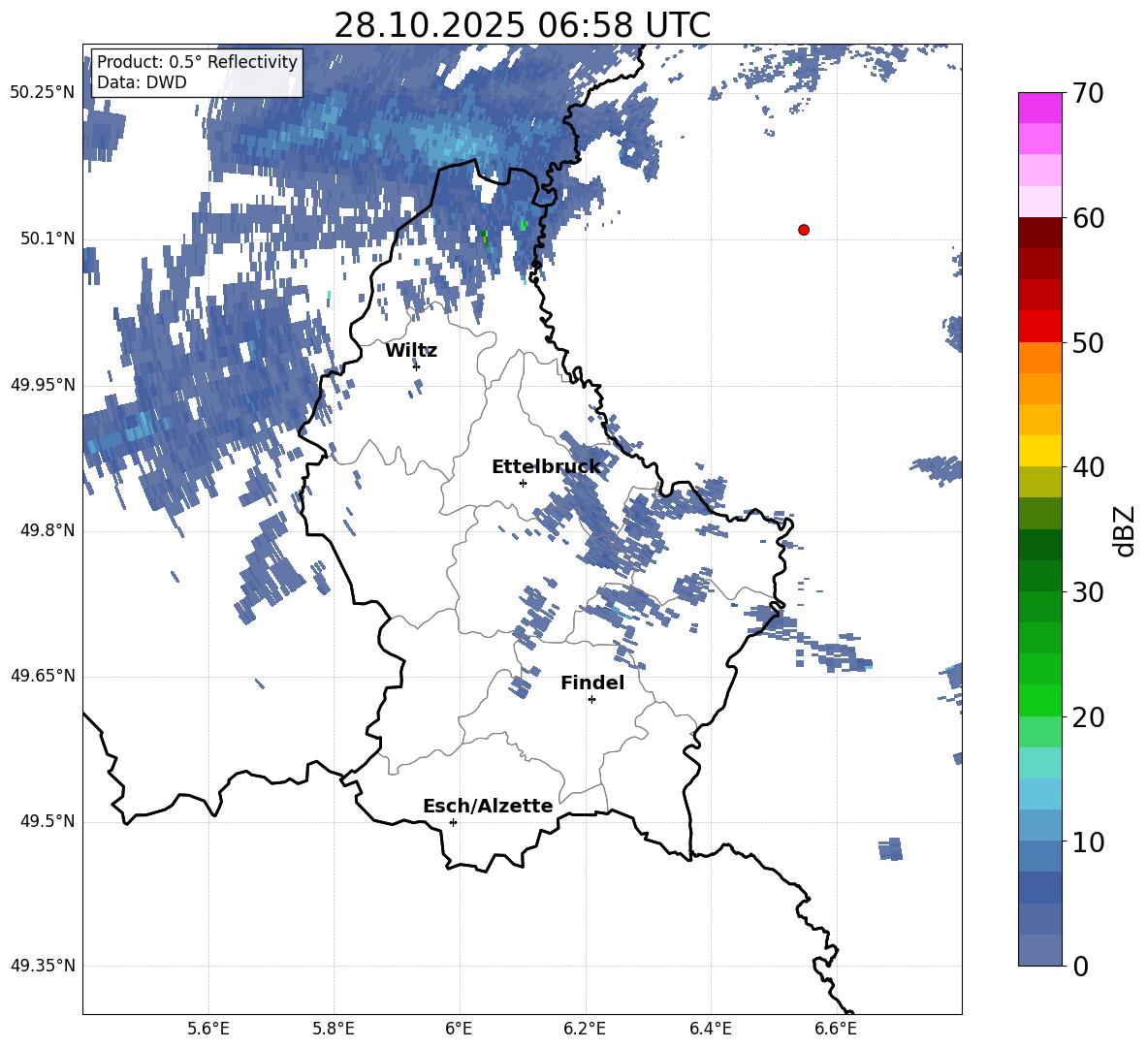1148x1048 pixels.
Task: Click the 40 tick on colorbar
Action: click(x=1087, y=467)
